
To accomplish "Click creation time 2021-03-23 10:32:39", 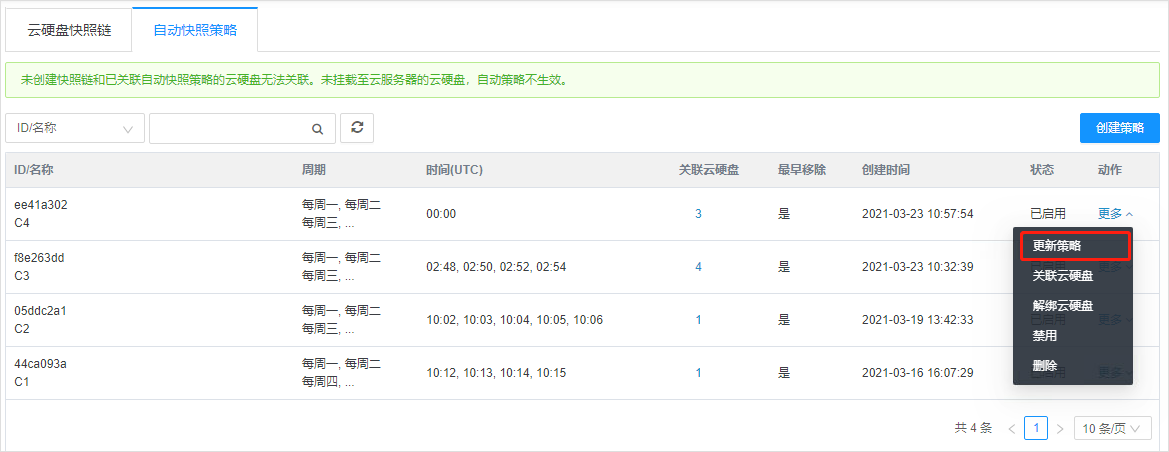I will pos(918,267).
